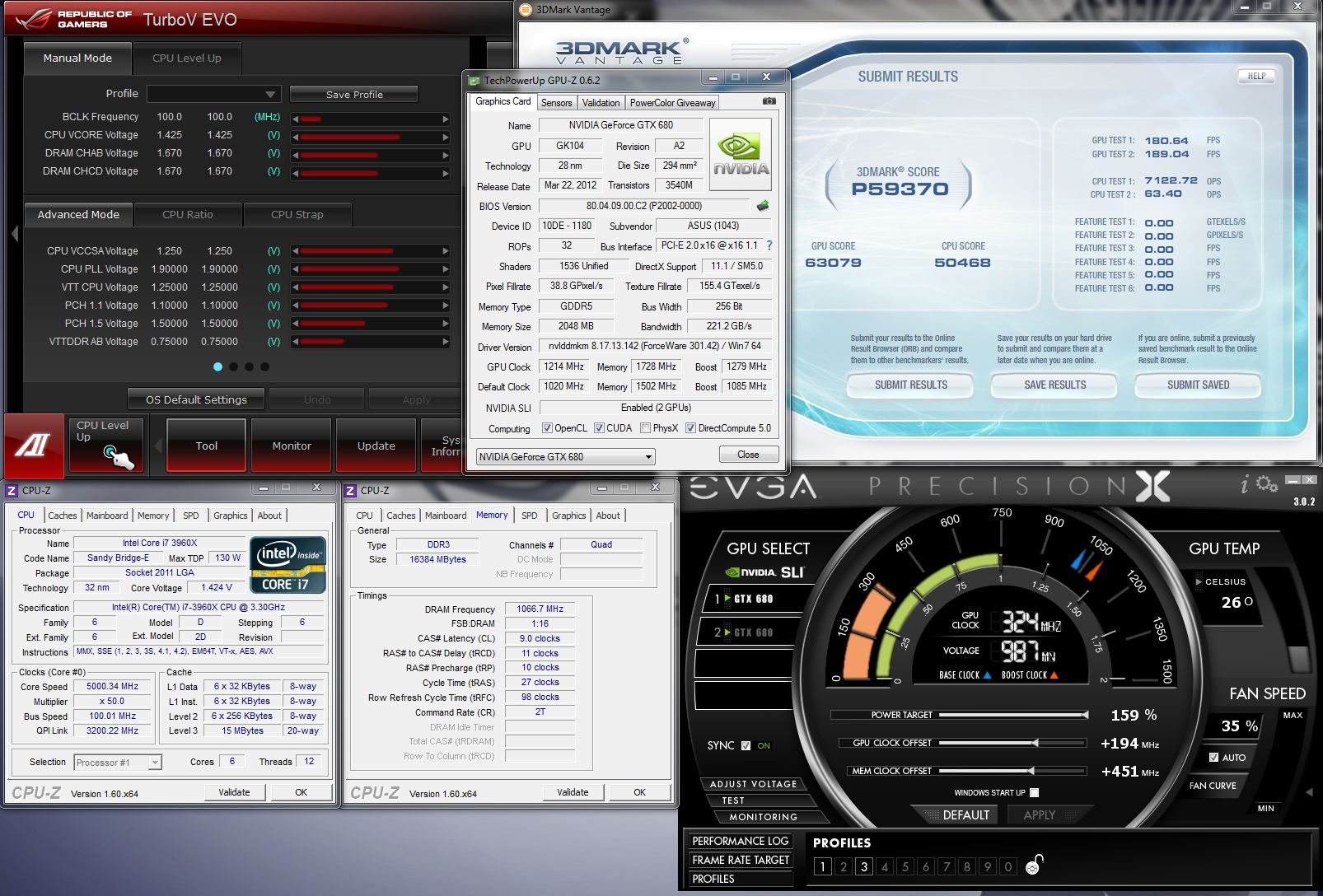Toggle the CUDA checkbox in GPU-Z
Viewport: 1323px width, 896px height.
click(599, 428)
